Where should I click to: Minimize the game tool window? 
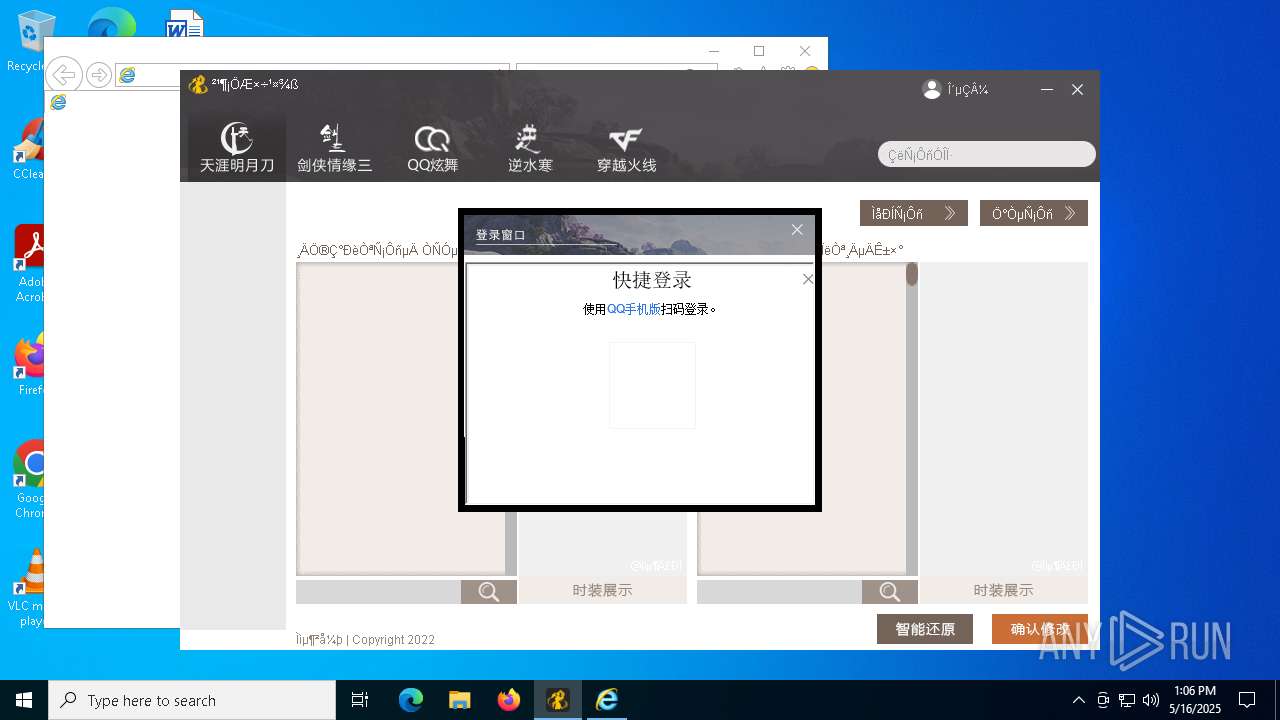click(1047, 89)
